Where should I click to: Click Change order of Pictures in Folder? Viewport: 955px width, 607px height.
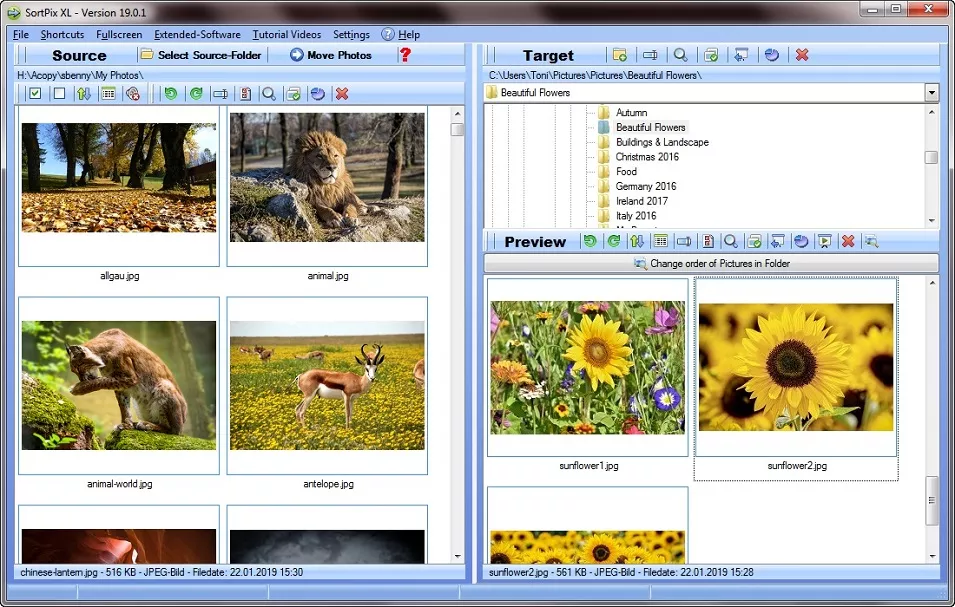point(711,263)
